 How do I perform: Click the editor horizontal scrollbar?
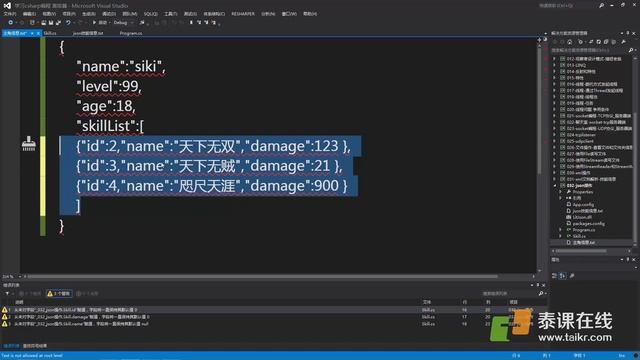click(x=263, y=276)
